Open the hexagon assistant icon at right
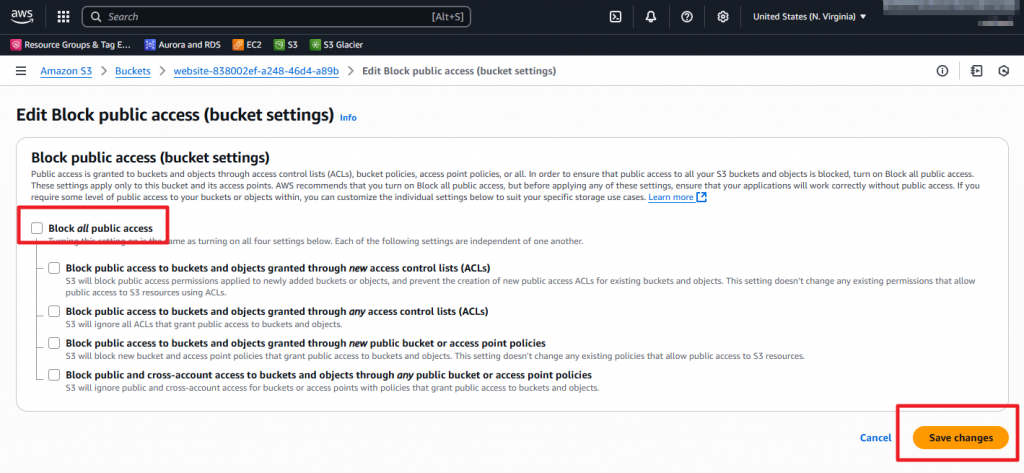This screenshot has height=473, width=1024. click(x=1004, y=71)
